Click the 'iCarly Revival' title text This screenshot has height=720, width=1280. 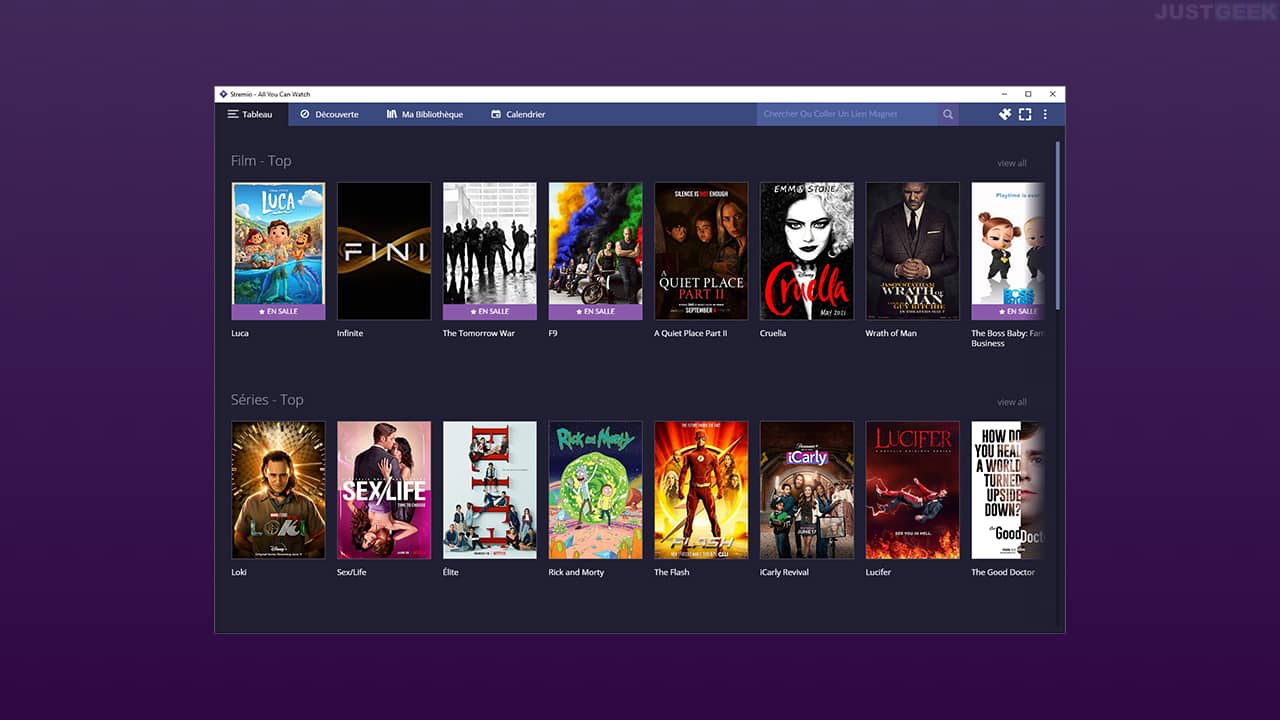[x=785, y=572]
